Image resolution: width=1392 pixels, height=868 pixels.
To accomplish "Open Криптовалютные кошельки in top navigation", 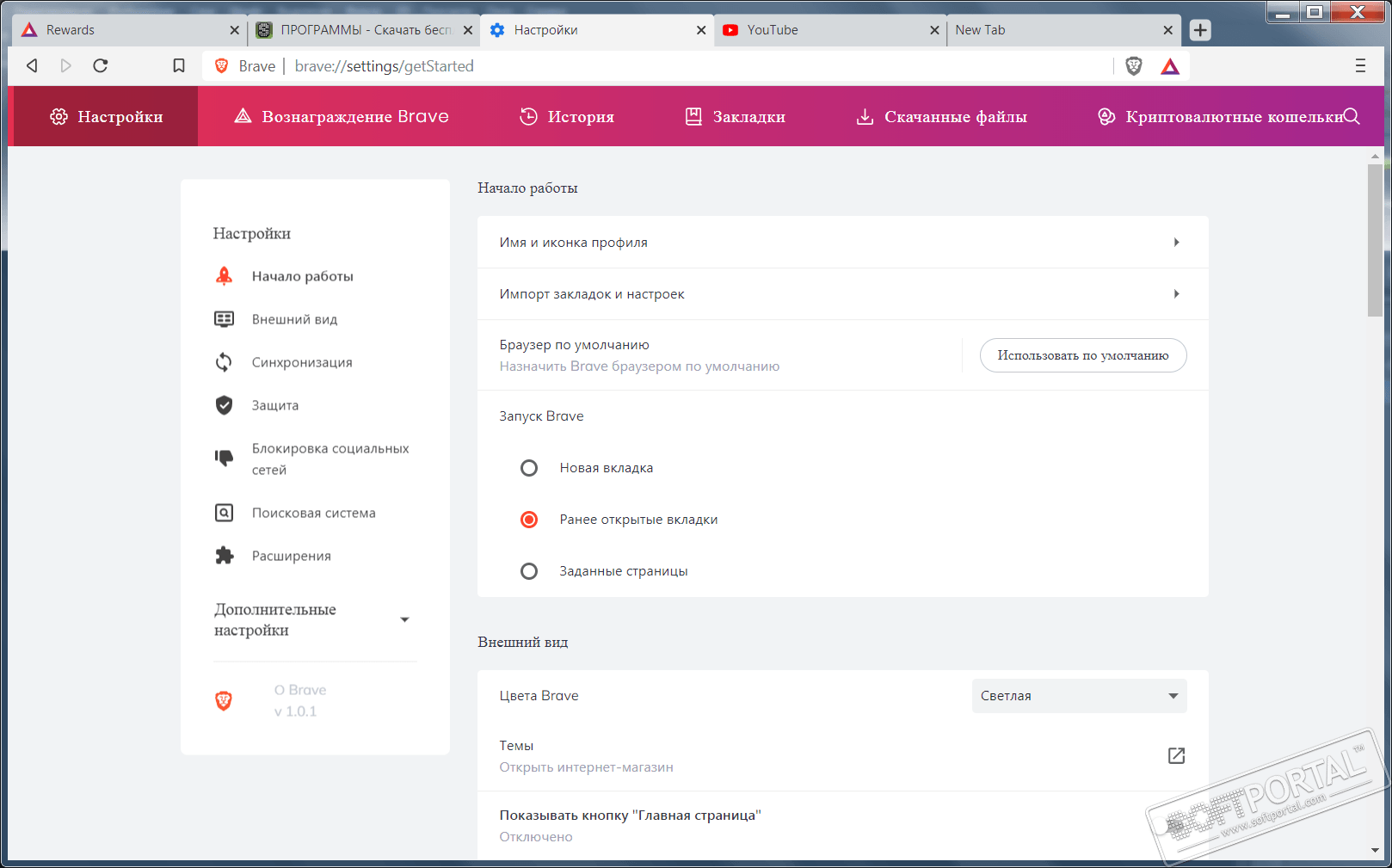I will point(1220,116).
